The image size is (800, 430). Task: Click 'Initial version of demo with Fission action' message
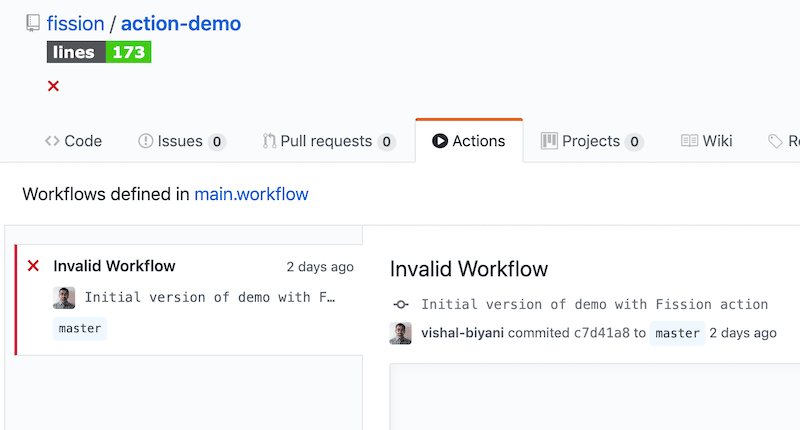pyautogui.click(x=594, y=305)
